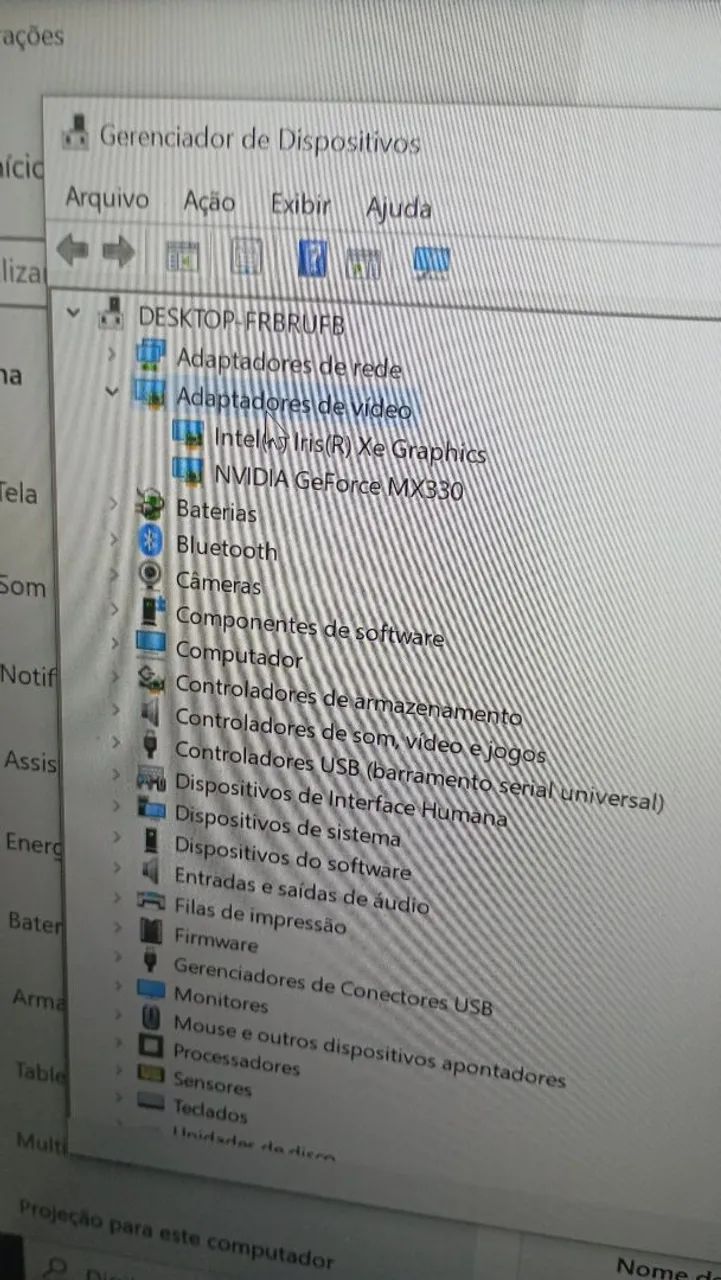
Task: Select Controladores USB (barramento serial universal)
Action: pyautogui.click(x=419, y=776)
